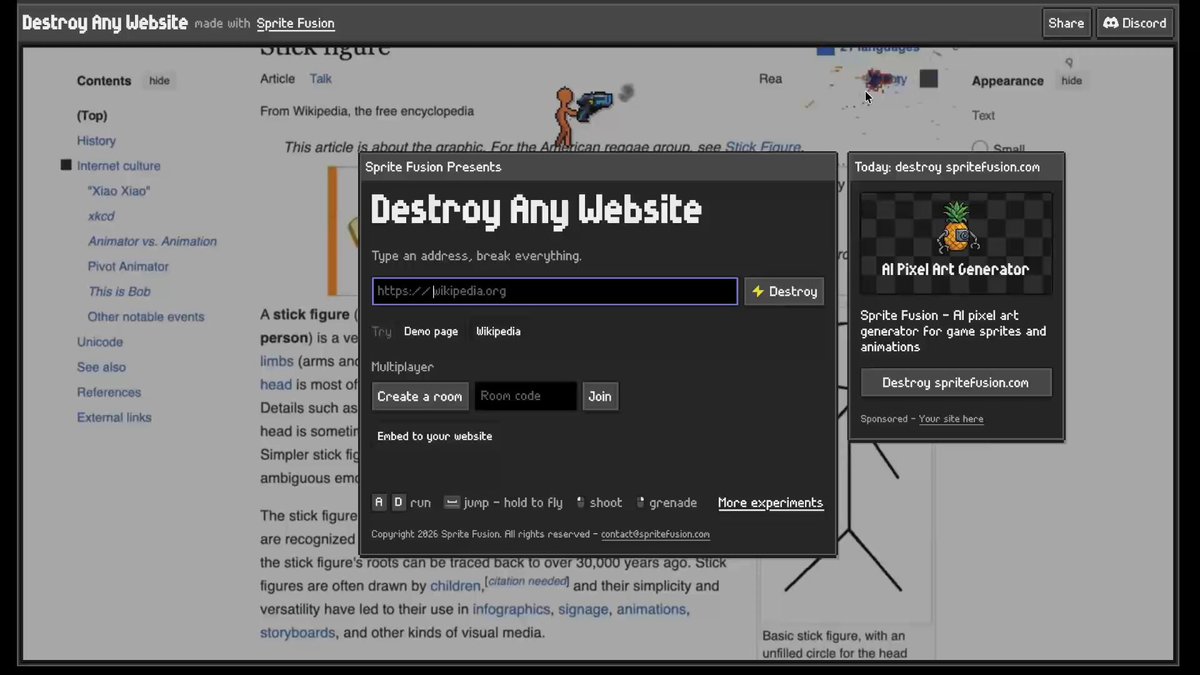Choose the Wikipedia suggestion under the address field
1200x675 pixels.
click(498, 331)
